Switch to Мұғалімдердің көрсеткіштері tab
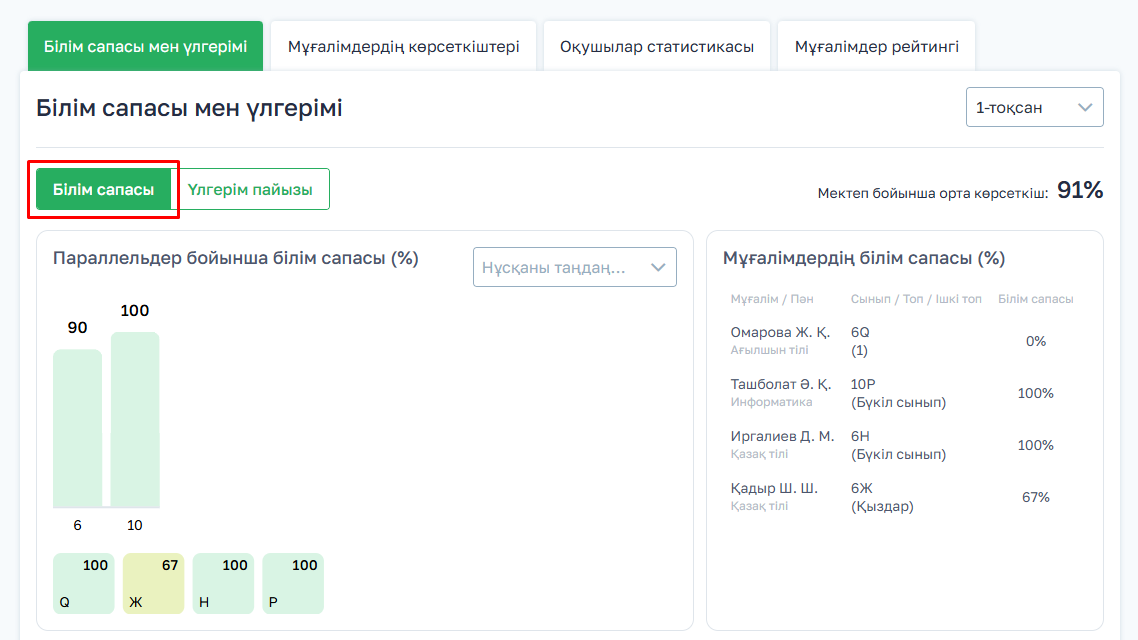1138x640 pixels. 403,47
